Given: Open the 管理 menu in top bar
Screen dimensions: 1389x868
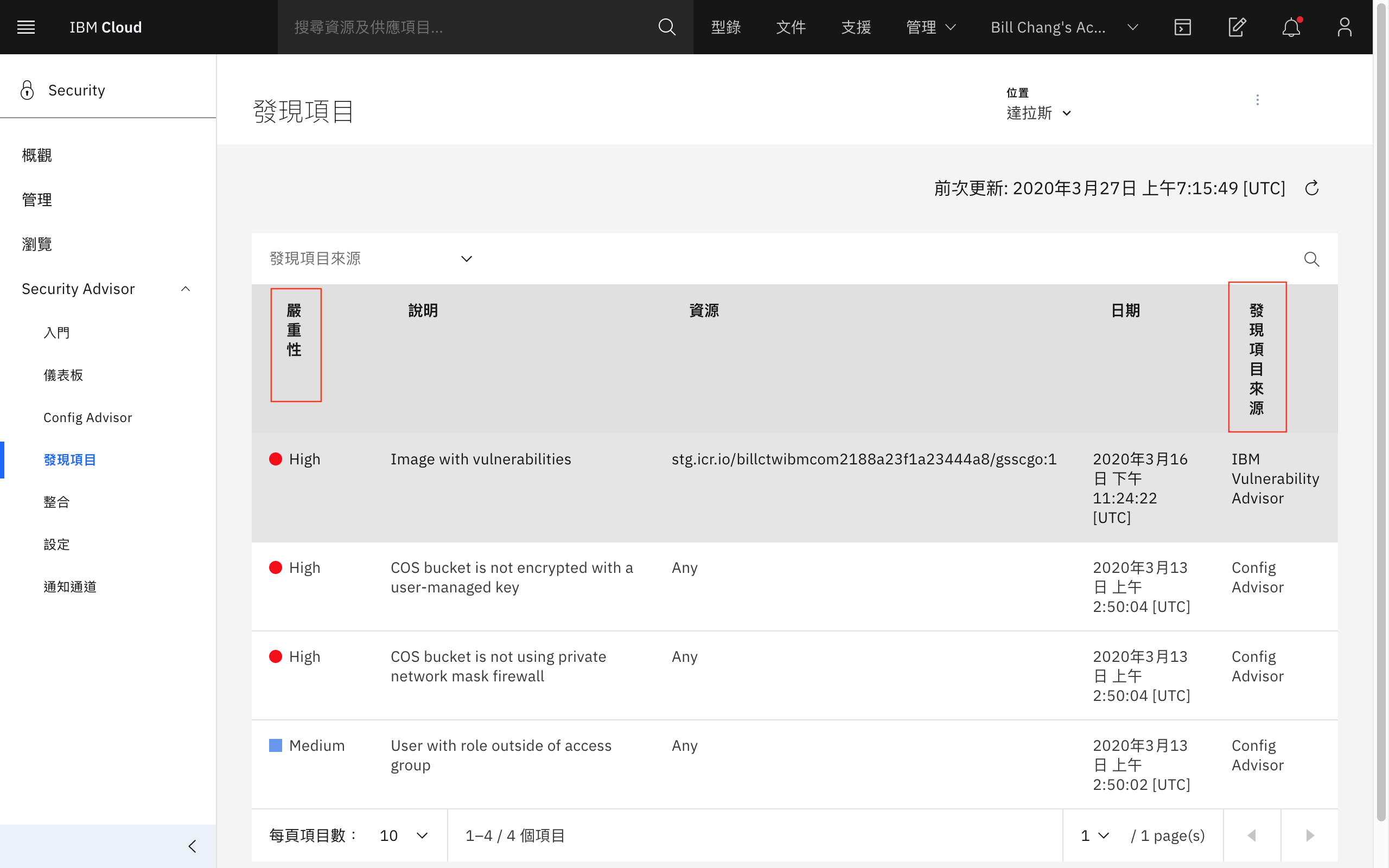Looking at the screenshot, I should tap(931, 27).
